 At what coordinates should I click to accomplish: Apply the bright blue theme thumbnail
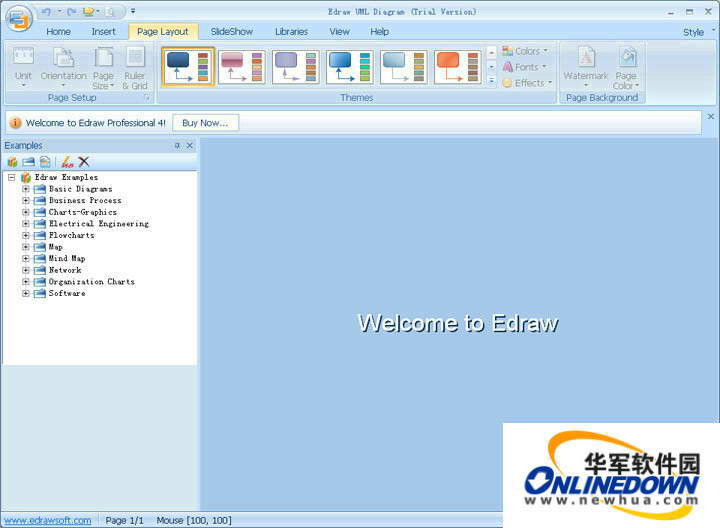pyautogui.click(x=350, y=67)
